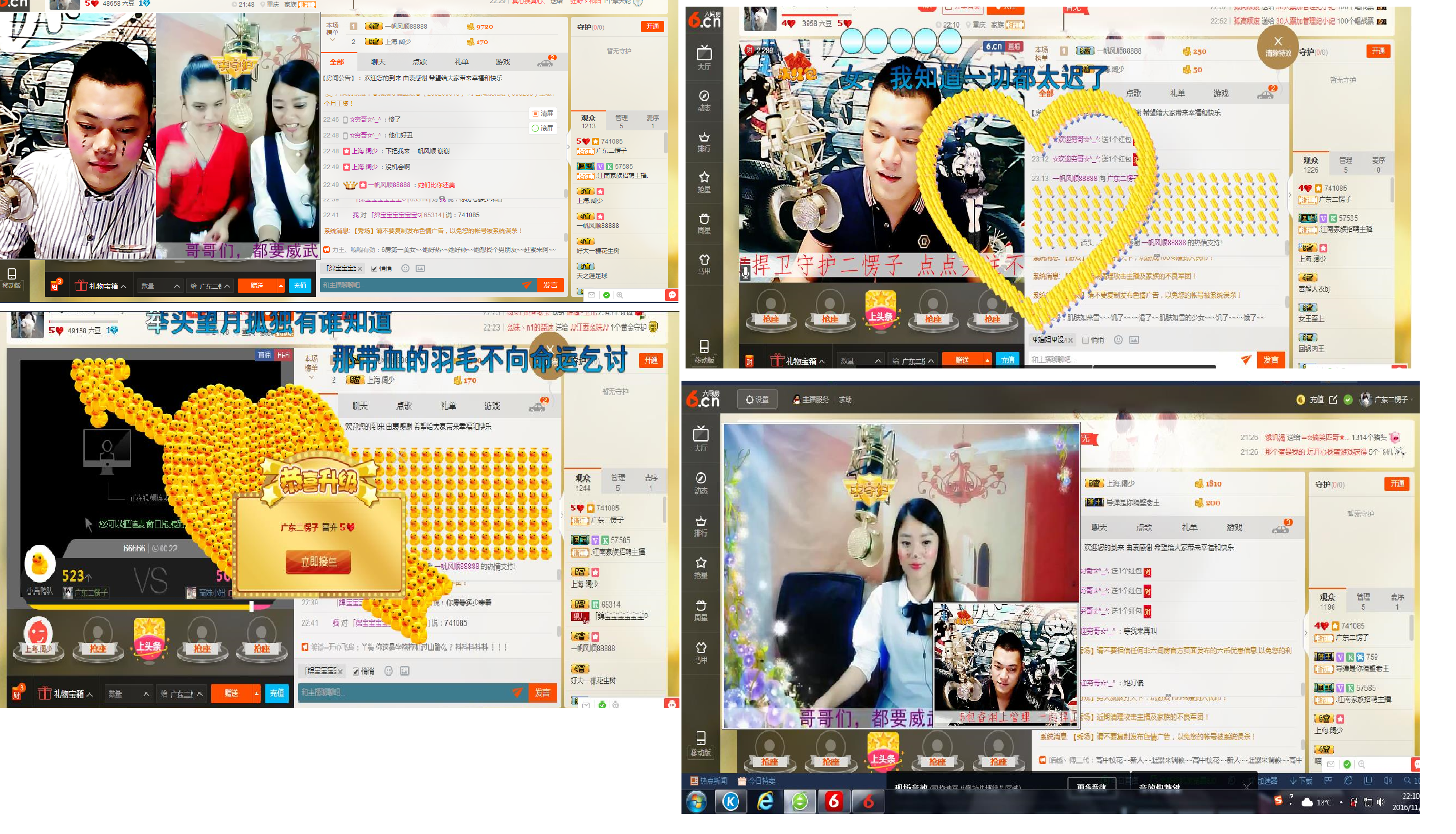Click 设置 settings button in the 1198-audience window
1456x834 pixels.
click(x=757, y=399)
